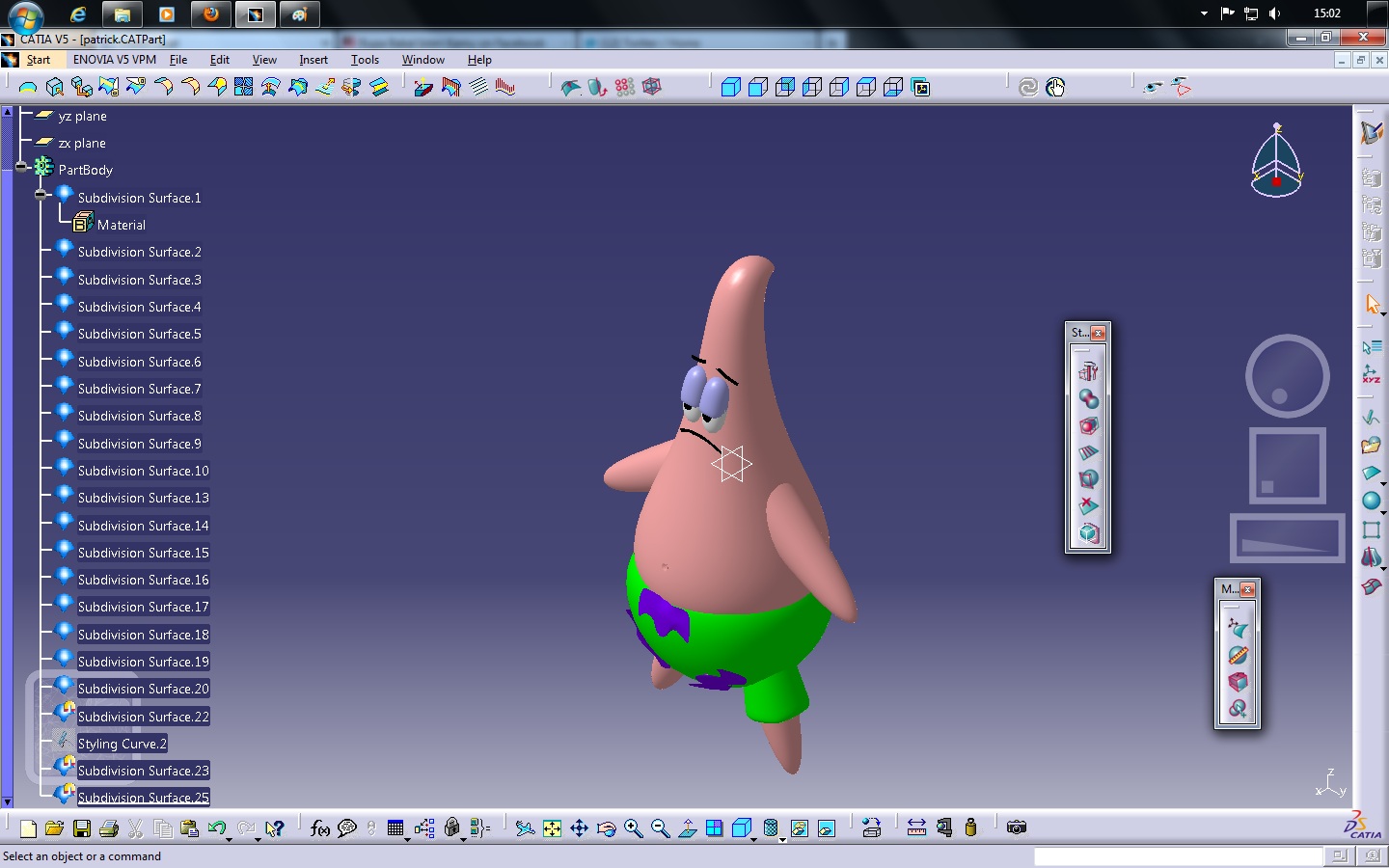The height and width of the screenshot is (868, 1389).
Task: Open the Design Table icon
Action: click(395, 828)
